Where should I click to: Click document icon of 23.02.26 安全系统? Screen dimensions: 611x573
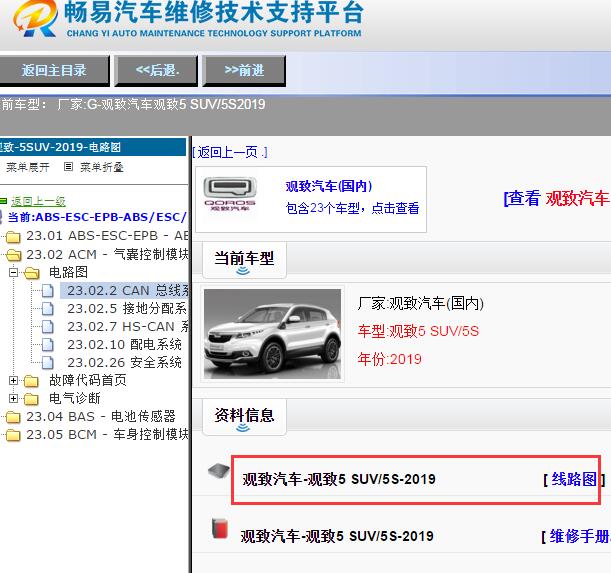click(x=48, y=362)
